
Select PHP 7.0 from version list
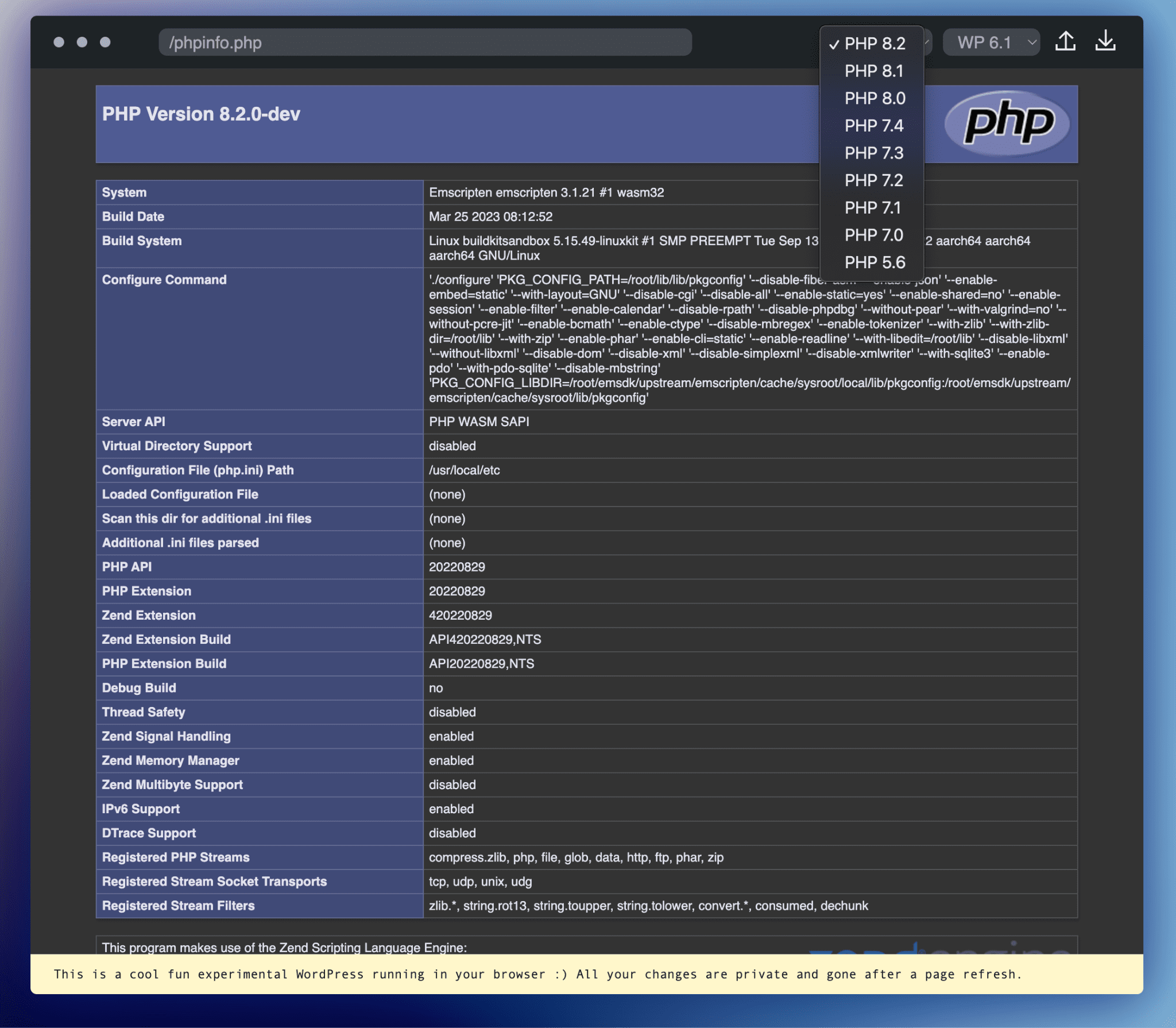pyautogui.click(x=873, y=234)
